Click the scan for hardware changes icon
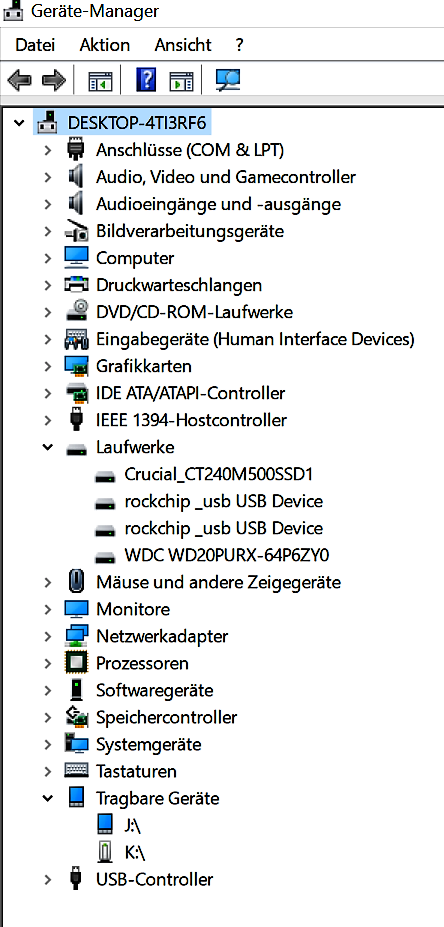Screen dimensions: 444x927 [x=228, y=80]
